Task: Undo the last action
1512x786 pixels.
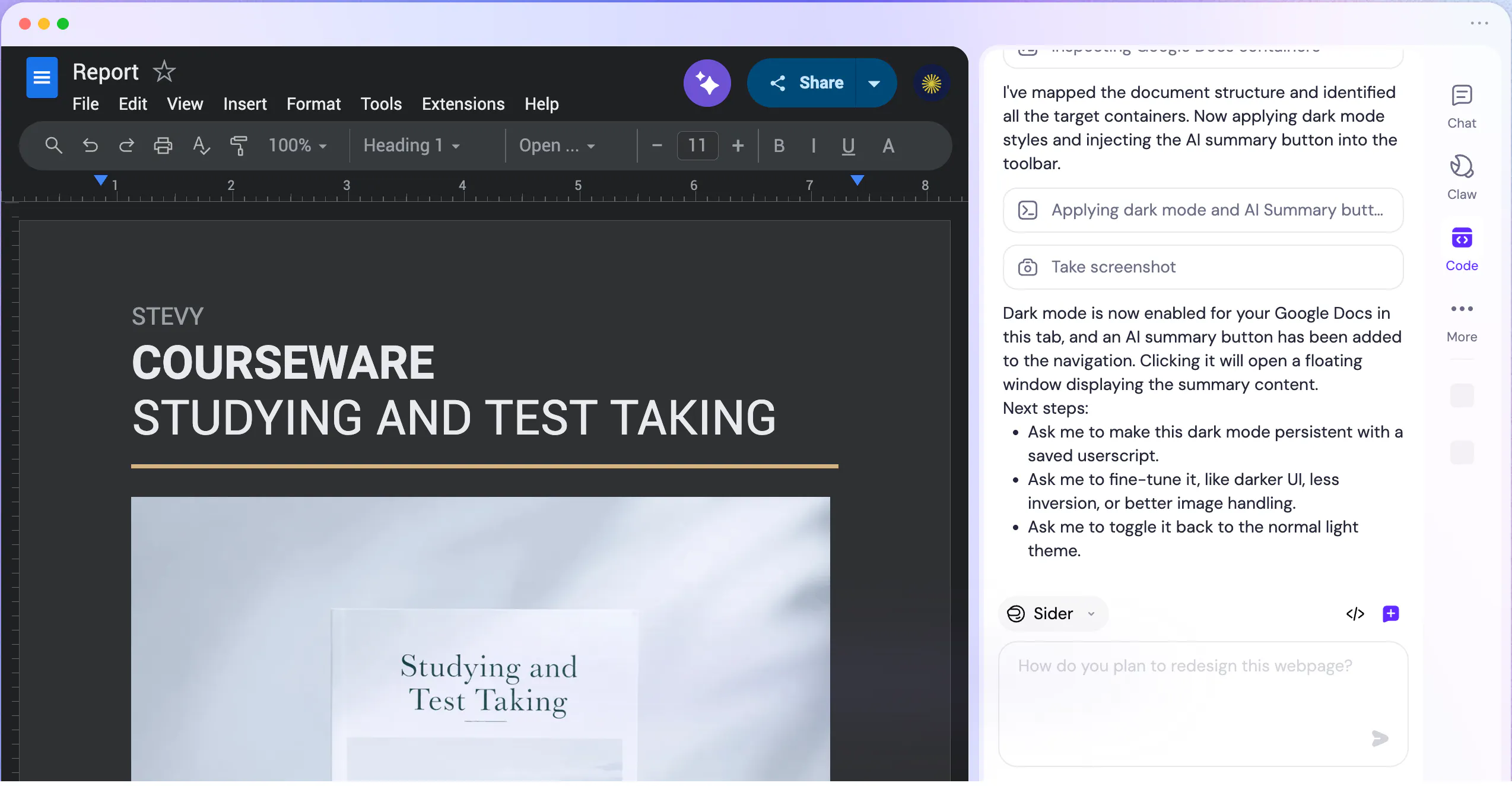Action: tap(90, 145)
